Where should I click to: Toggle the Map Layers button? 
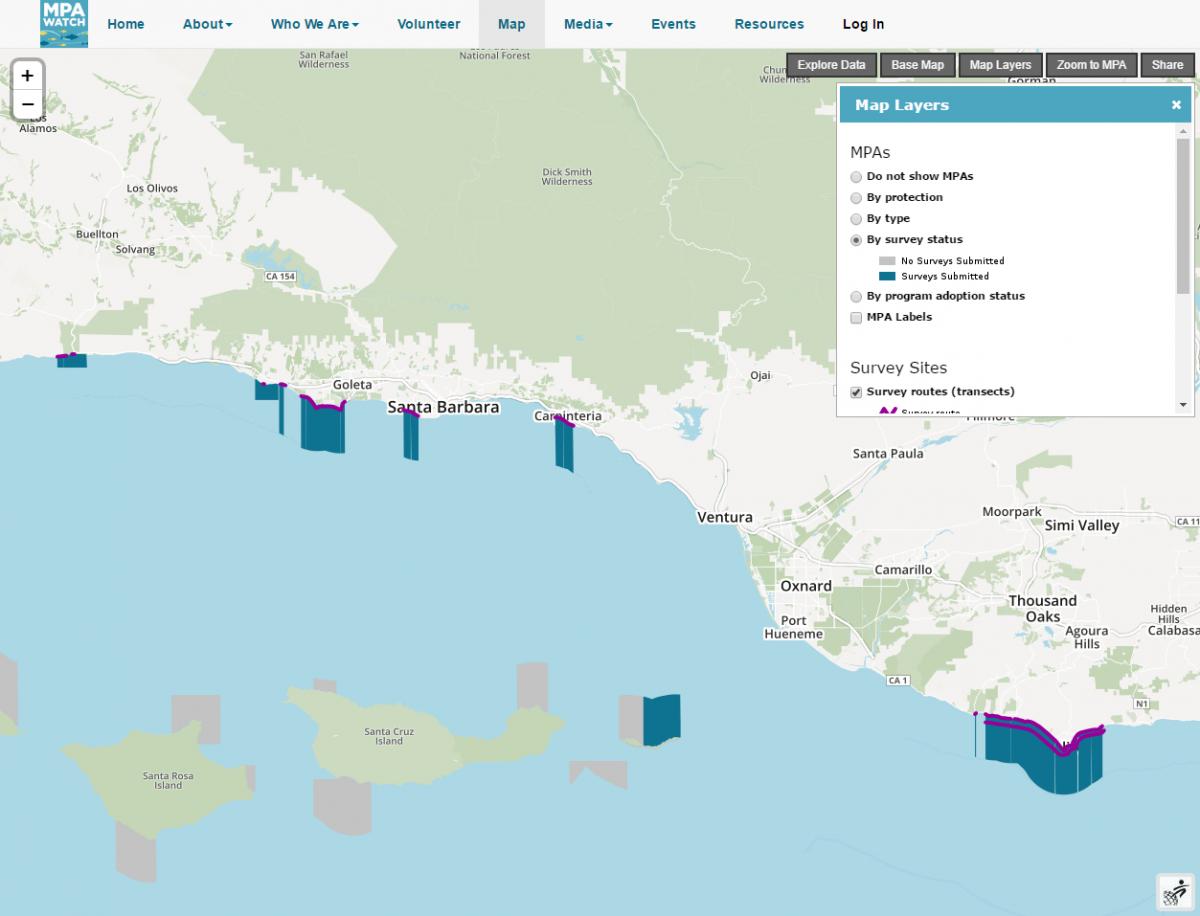click(1000, 65)
